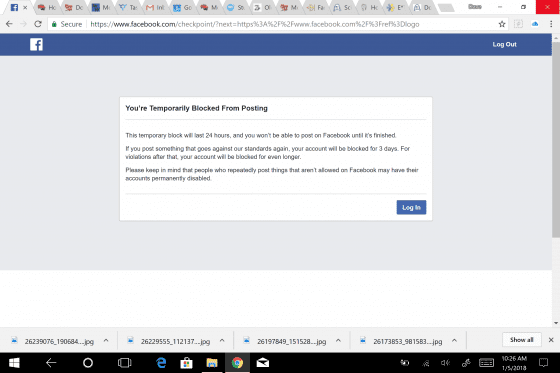Close the downloads bar
This screenshot has width=560, height=373.
pos(551,340)
